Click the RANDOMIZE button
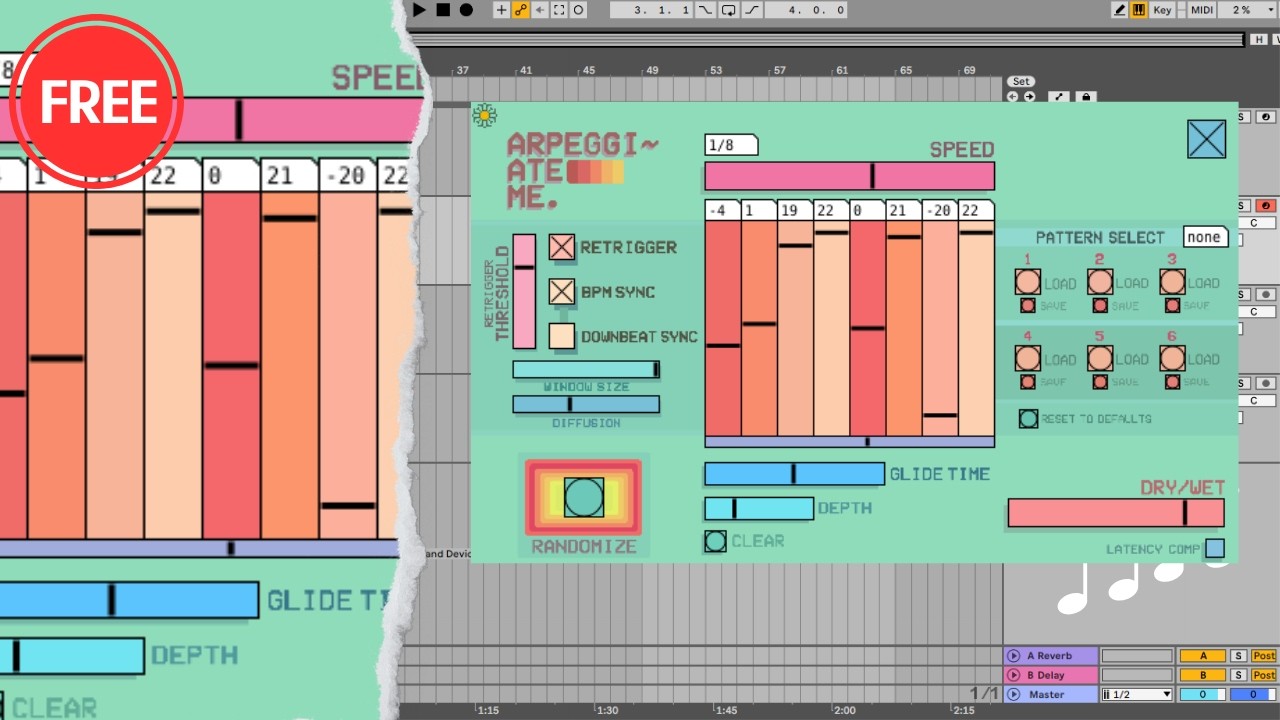 pyautogui.click(x=584, y=497)
